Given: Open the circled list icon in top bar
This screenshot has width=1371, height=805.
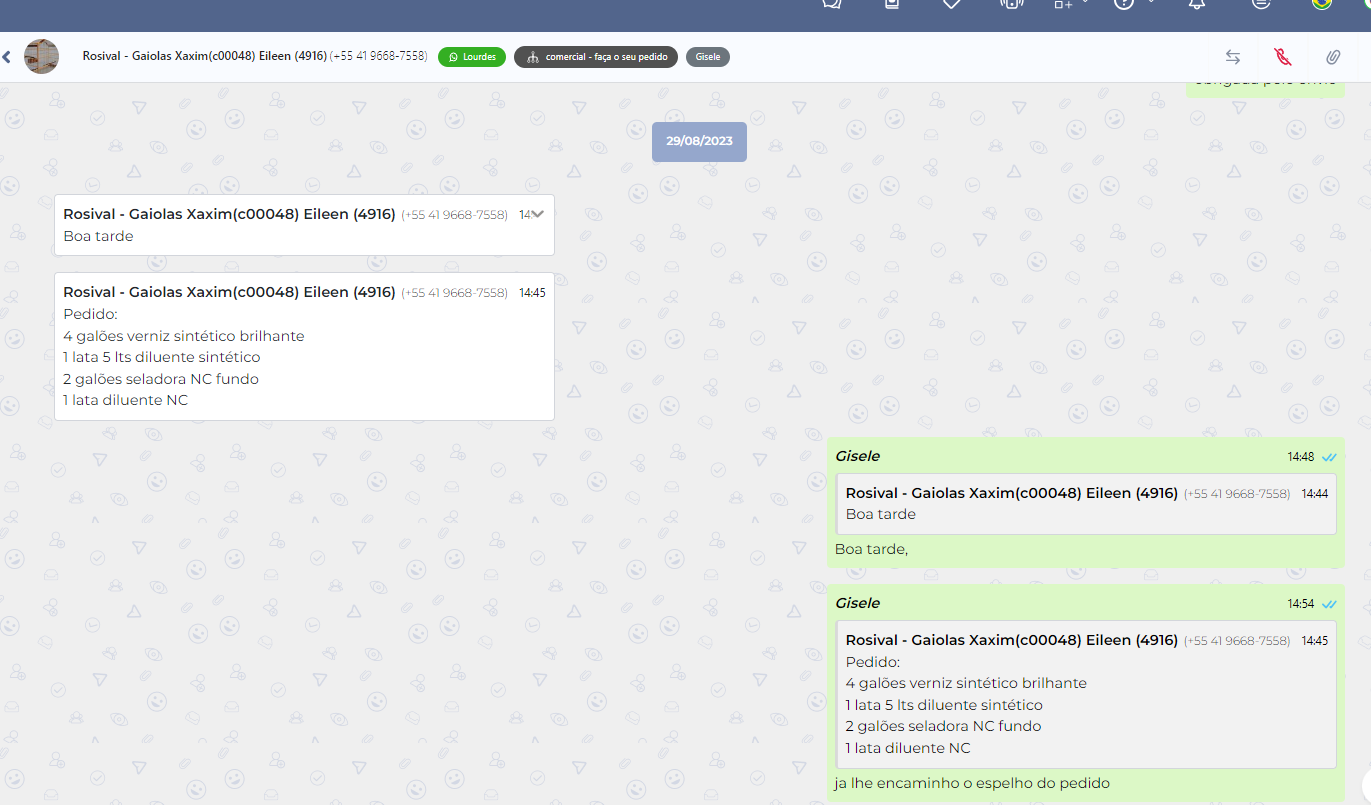Looking at the screenshot, I should [1262, 4].
